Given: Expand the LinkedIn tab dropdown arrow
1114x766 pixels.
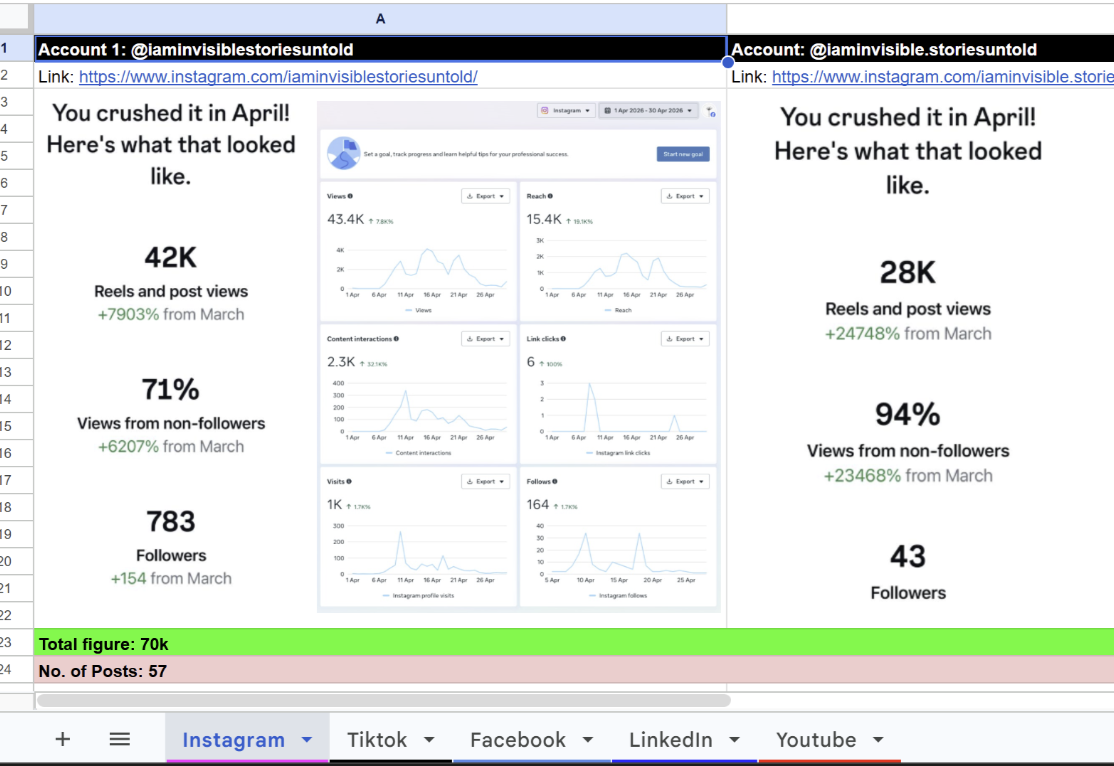Looking at the screenshot, I should pyautogui.click(x=734, y=740).
